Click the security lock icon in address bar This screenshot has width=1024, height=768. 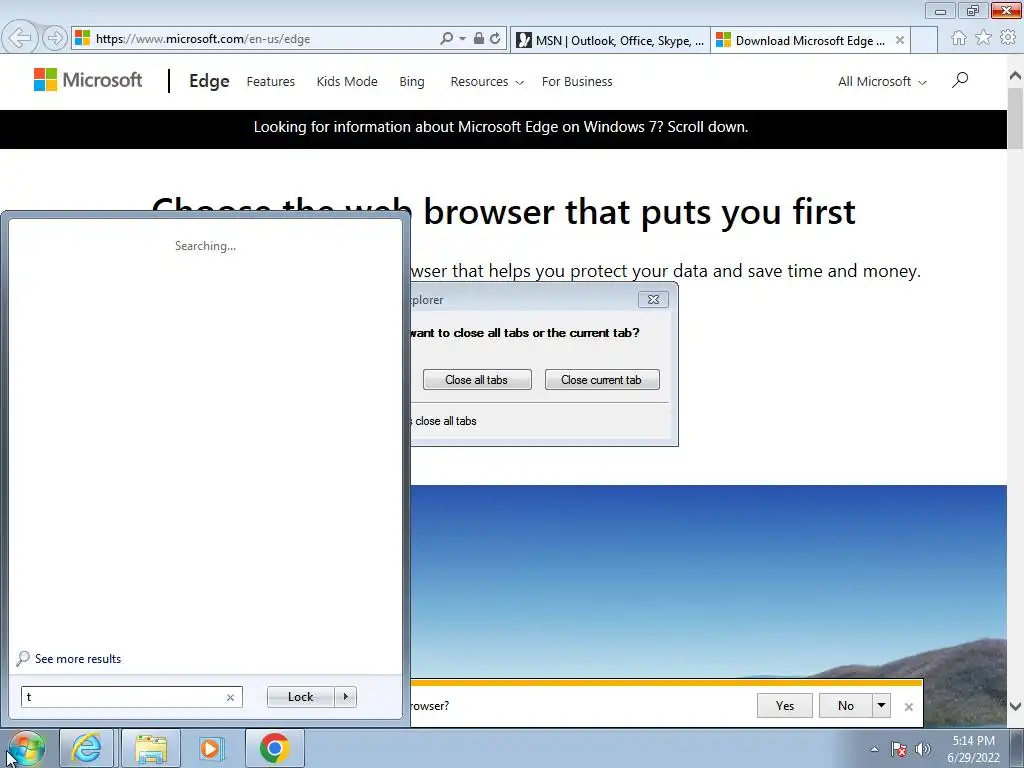pos(479,39)
